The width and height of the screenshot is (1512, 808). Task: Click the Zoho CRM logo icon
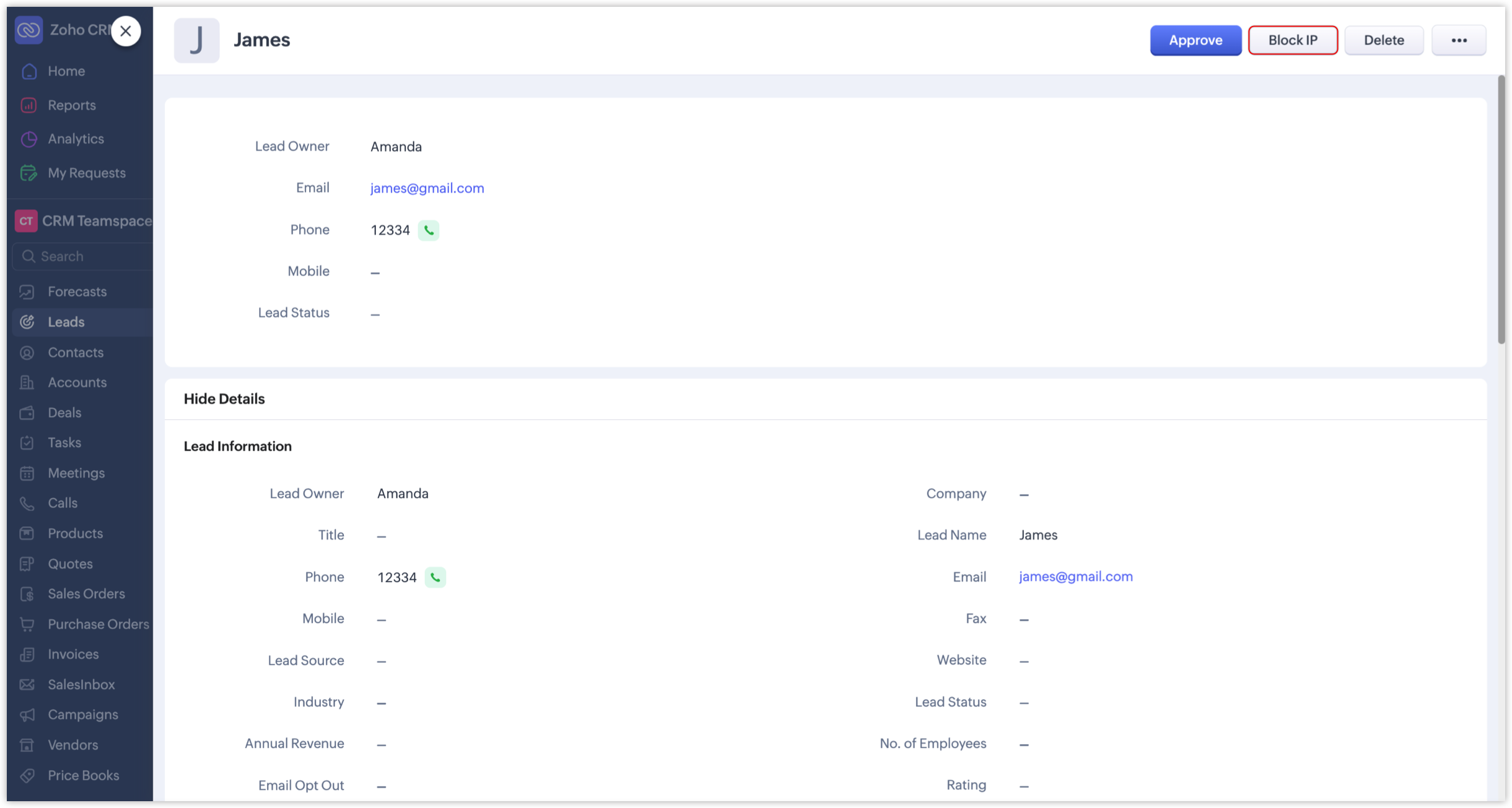[28, 30]
